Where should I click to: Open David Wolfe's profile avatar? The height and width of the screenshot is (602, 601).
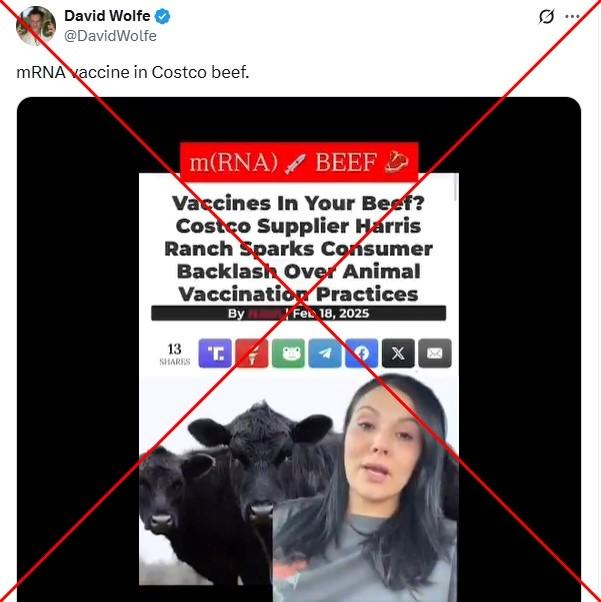(x=36, y=26)
